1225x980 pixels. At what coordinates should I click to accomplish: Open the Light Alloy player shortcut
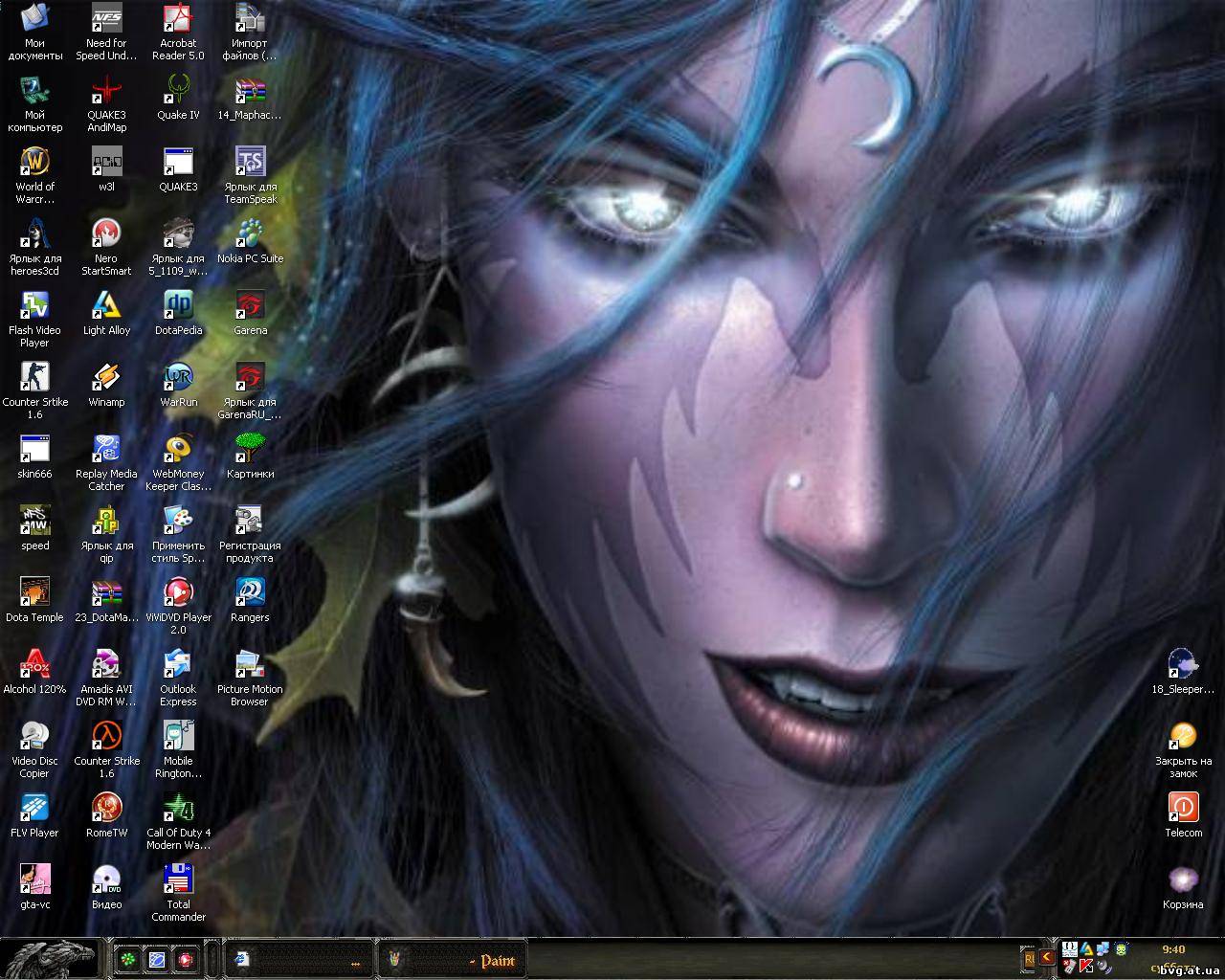pos(106,306)
